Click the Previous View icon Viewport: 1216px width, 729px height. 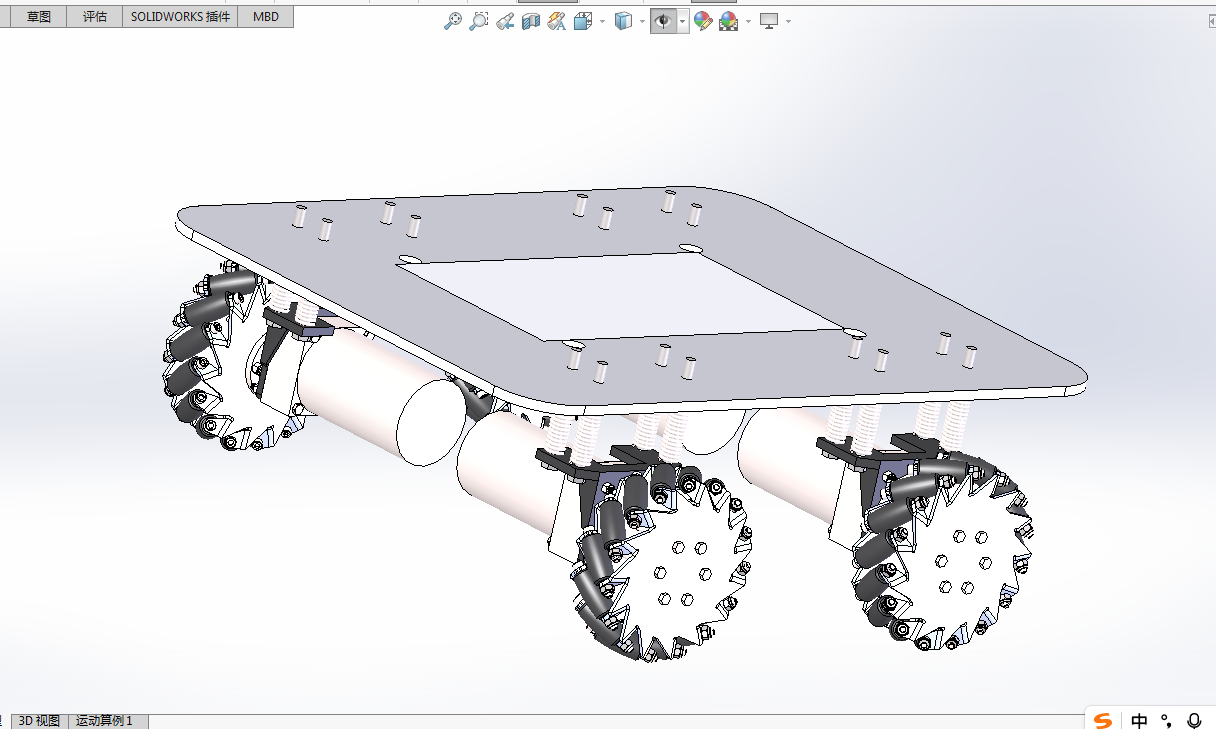[505, 21]
